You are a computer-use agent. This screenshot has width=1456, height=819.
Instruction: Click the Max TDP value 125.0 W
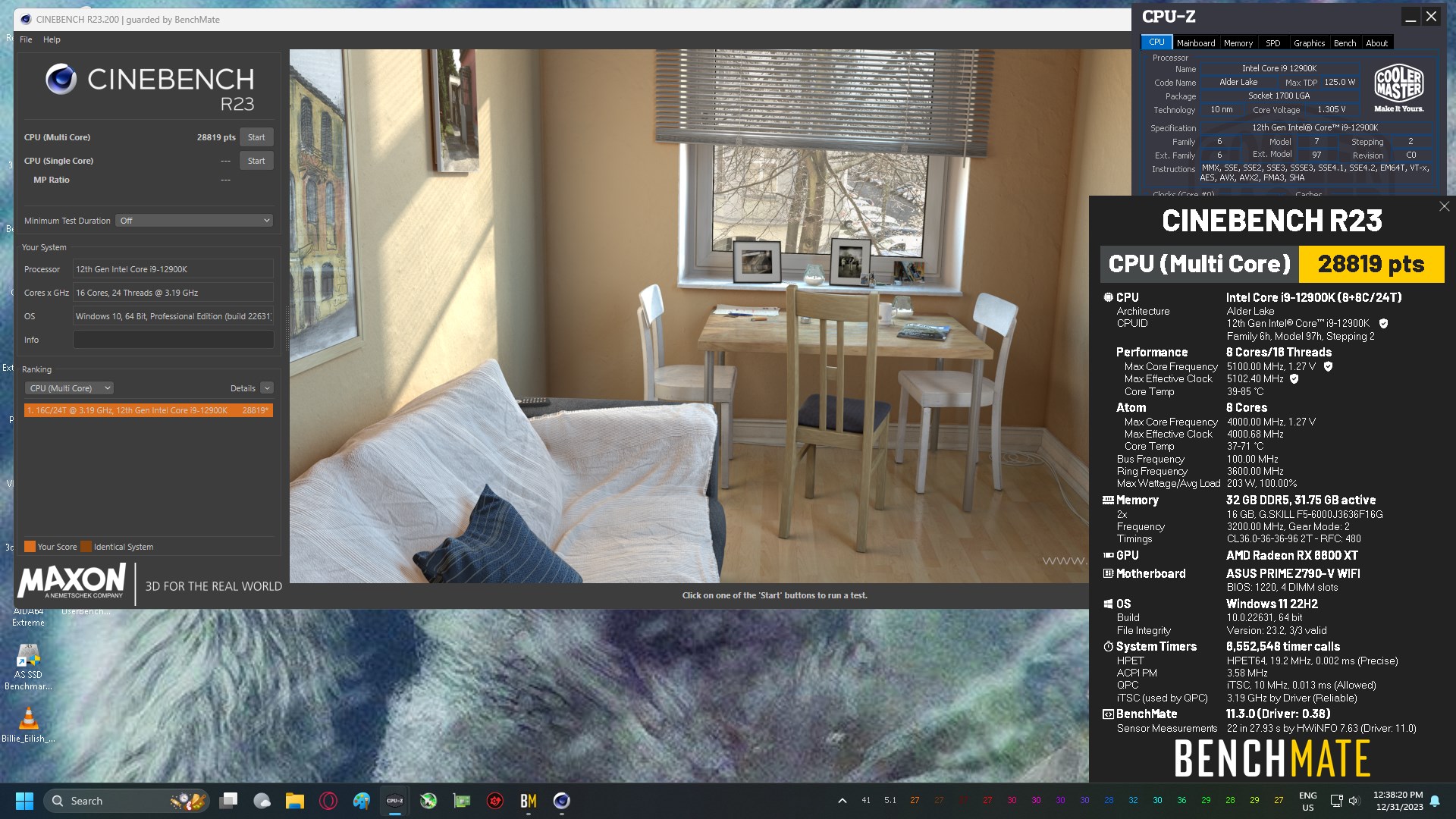tap(1340, 82)
